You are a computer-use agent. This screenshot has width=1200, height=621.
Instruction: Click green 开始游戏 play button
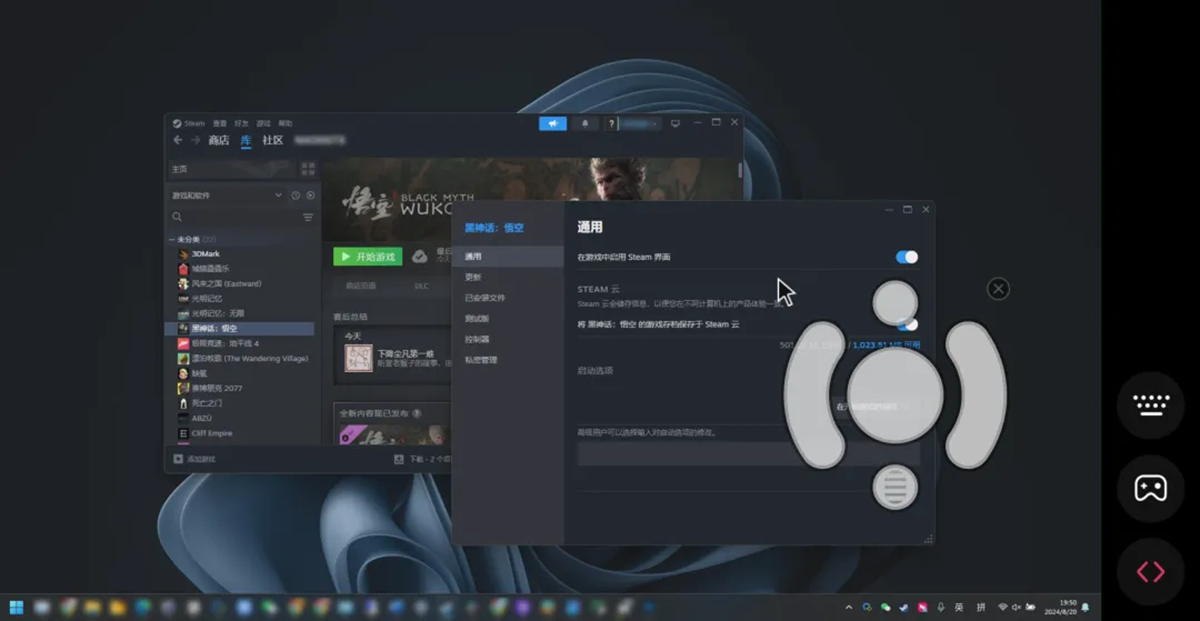click(368, 257)
